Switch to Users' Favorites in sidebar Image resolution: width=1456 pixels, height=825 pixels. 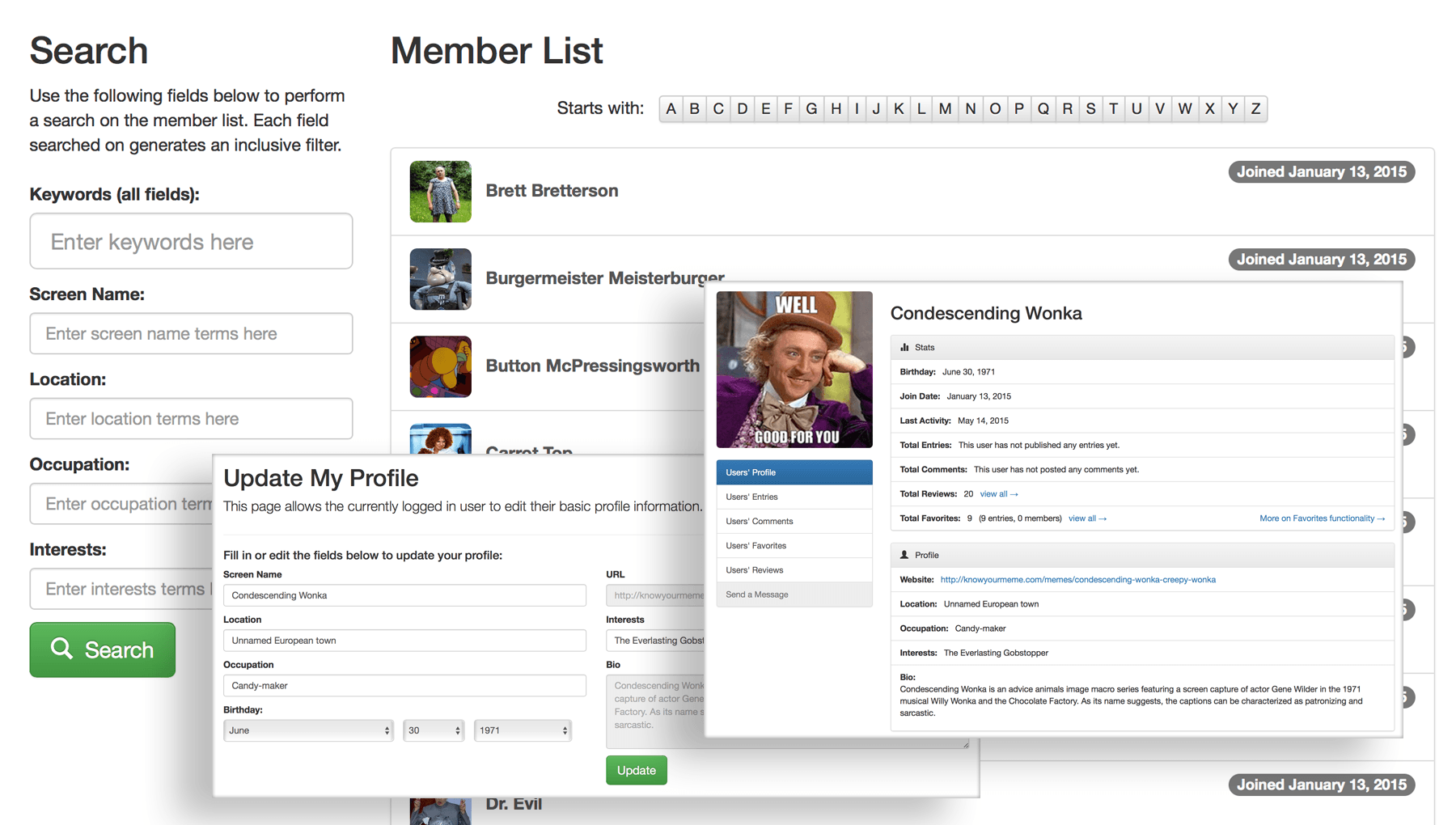pyautogui.click(x=756, y=546)
